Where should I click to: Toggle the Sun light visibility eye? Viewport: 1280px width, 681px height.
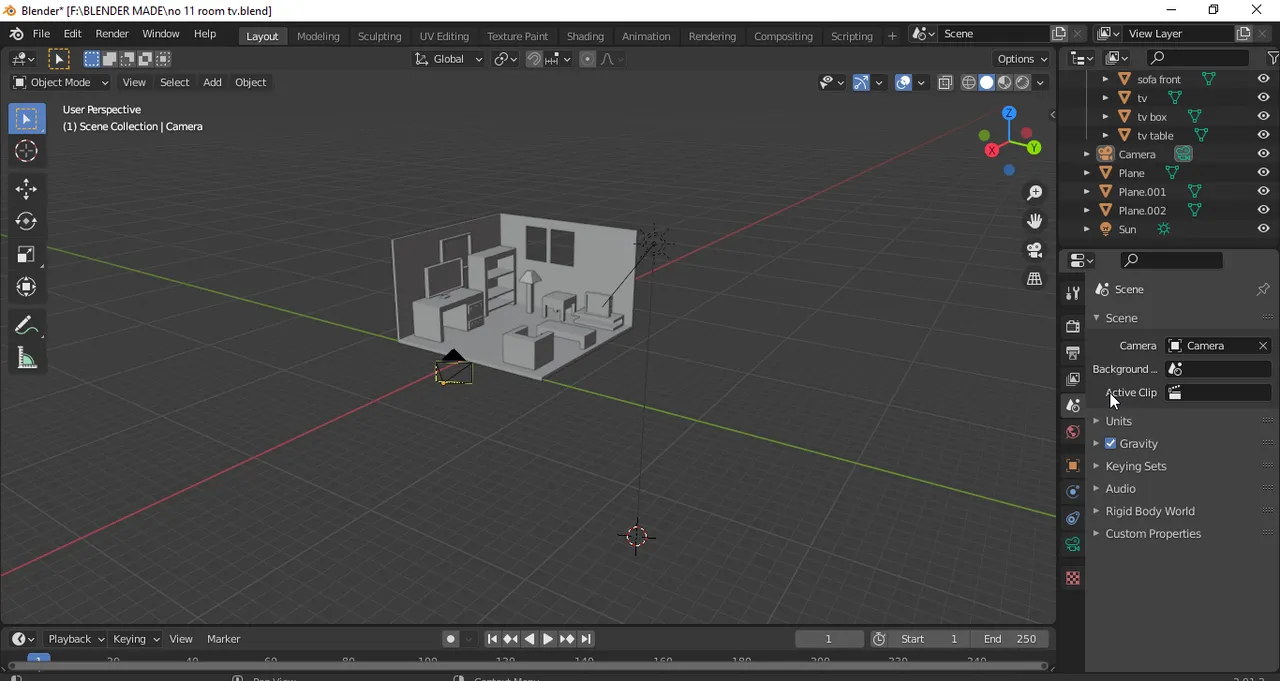[1263, 229]
